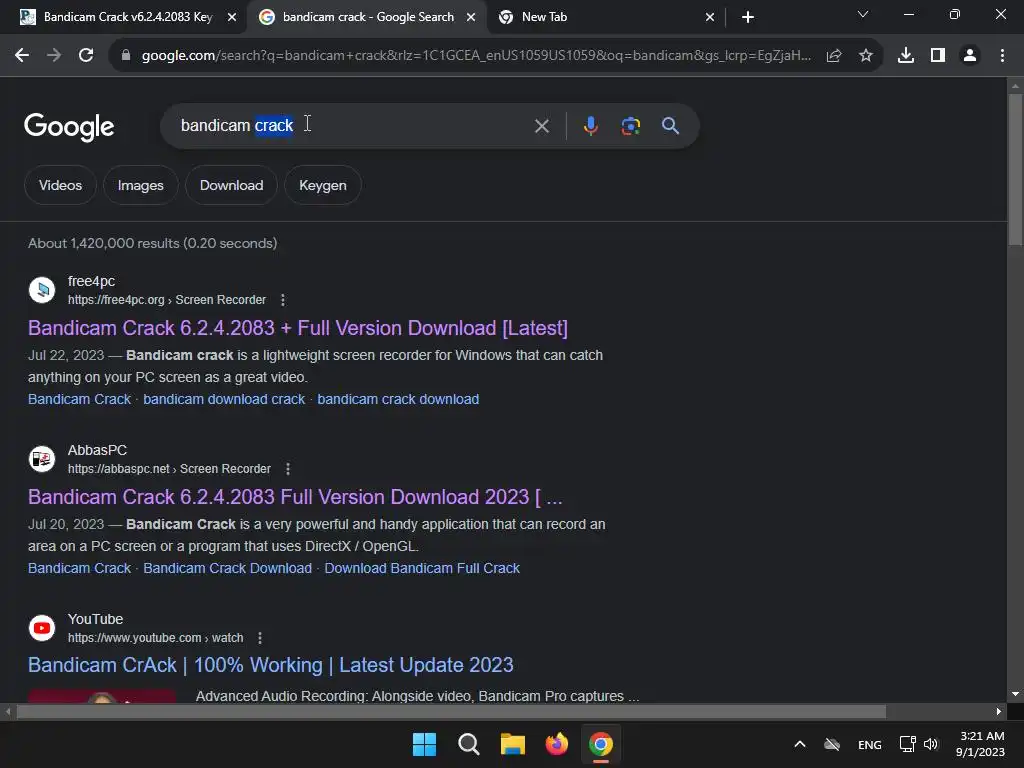1024x768 pixels.
Task: Open the tab search chevron
Action: point(863,14)
